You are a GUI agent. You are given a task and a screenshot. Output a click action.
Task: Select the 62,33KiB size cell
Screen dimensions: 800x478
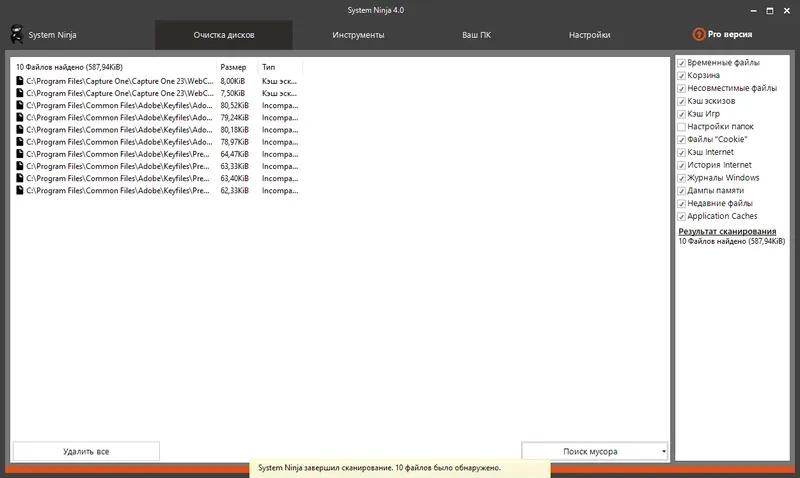235,191
